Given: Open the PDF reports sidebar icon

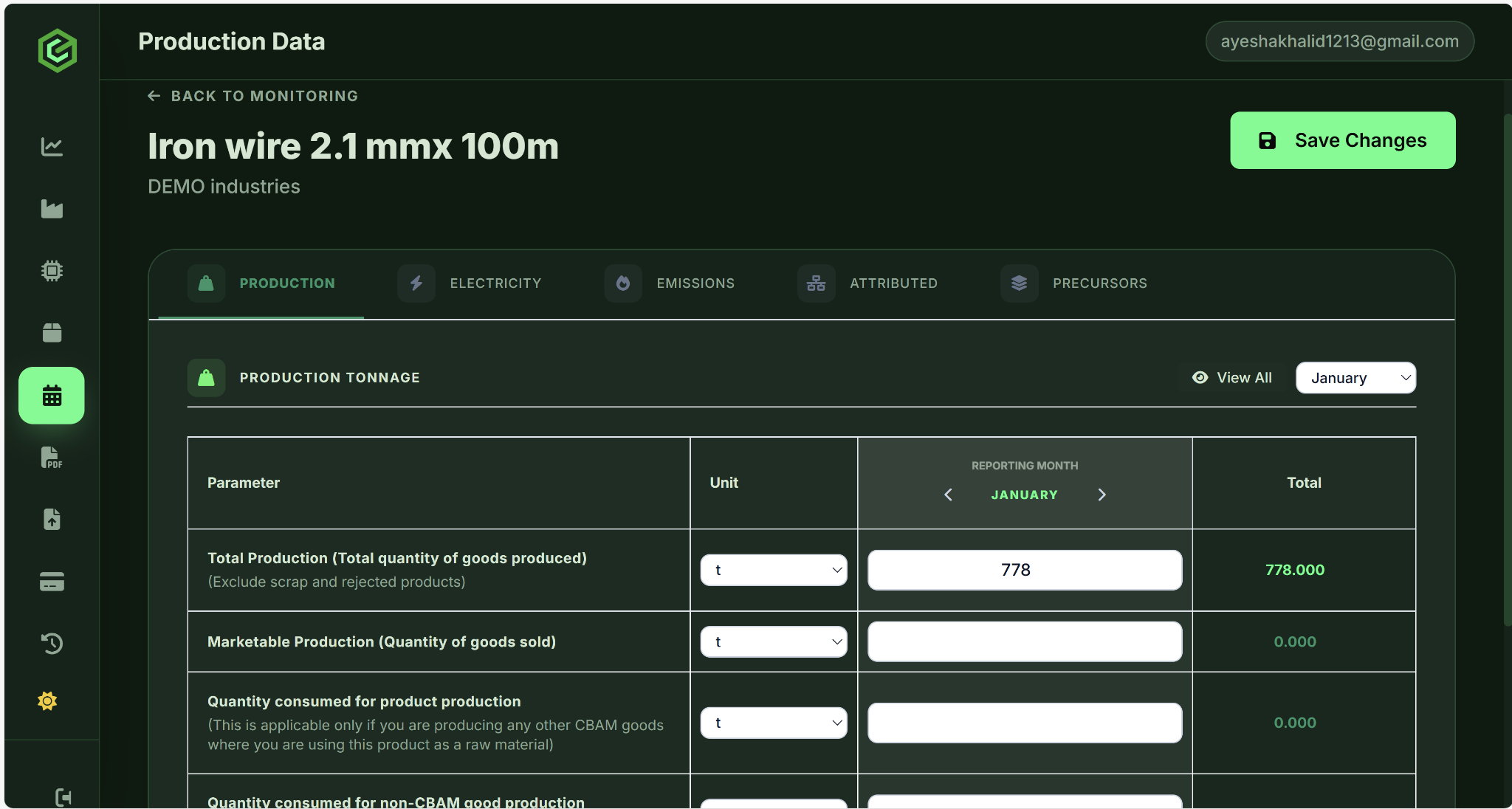Looking at the screenshot, I should click(52, 458).
